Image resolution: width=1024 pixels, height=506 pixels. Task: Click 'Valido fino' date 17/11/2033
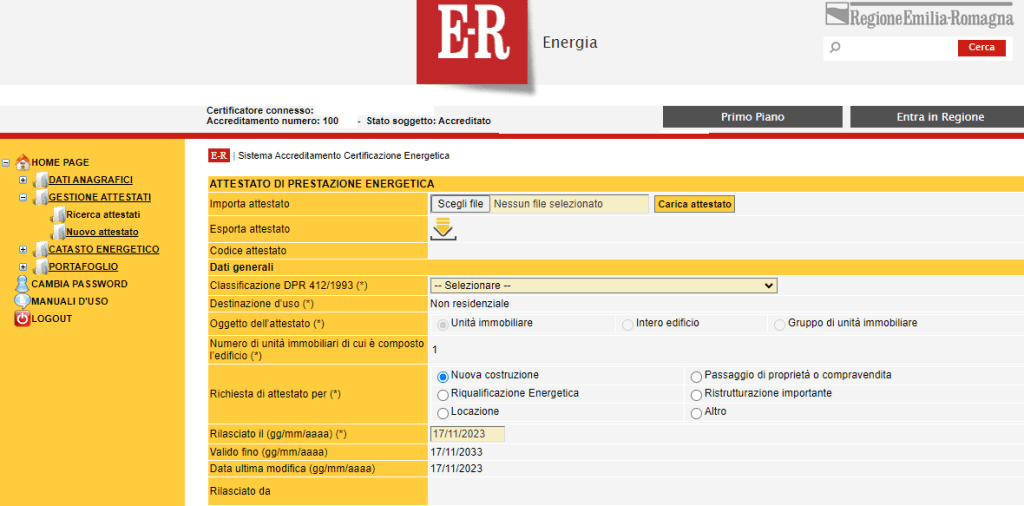(x=456, y=452)
